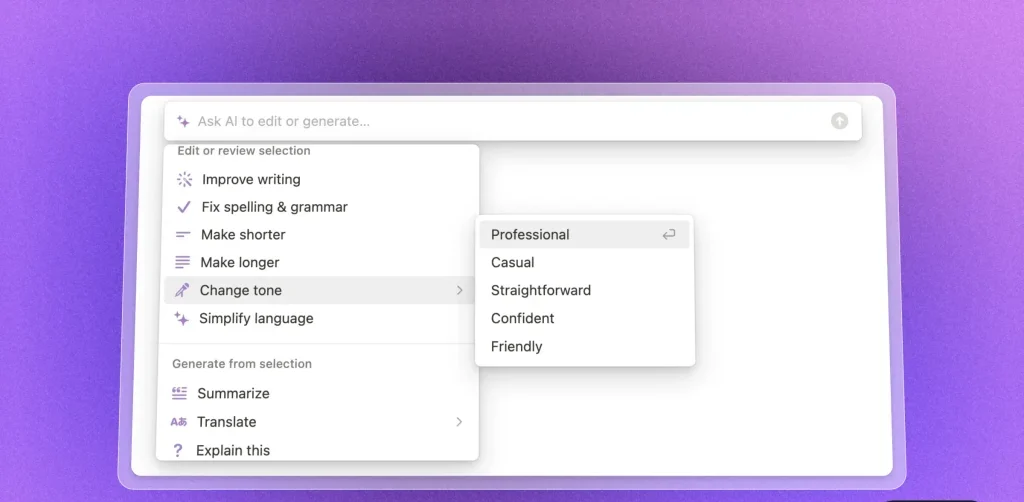Click the Explain this question mark icon
The image size is (1024, 502).
[178, 450]
